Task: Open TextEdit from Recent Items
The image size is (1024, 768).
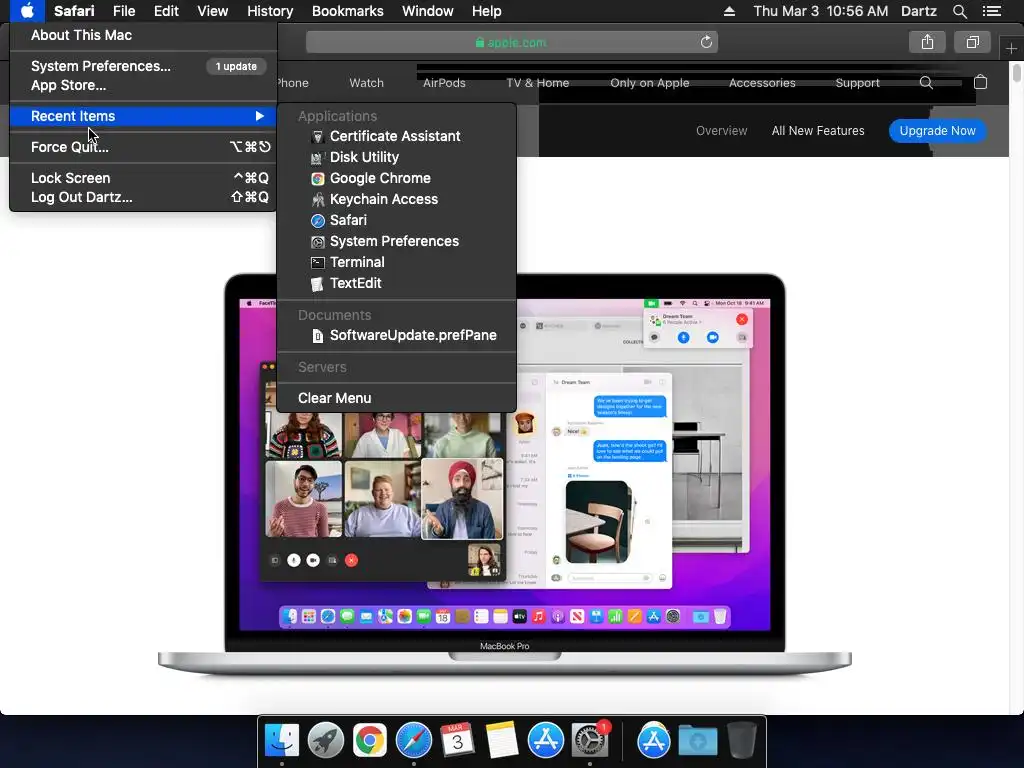Action: click(397, 283)
